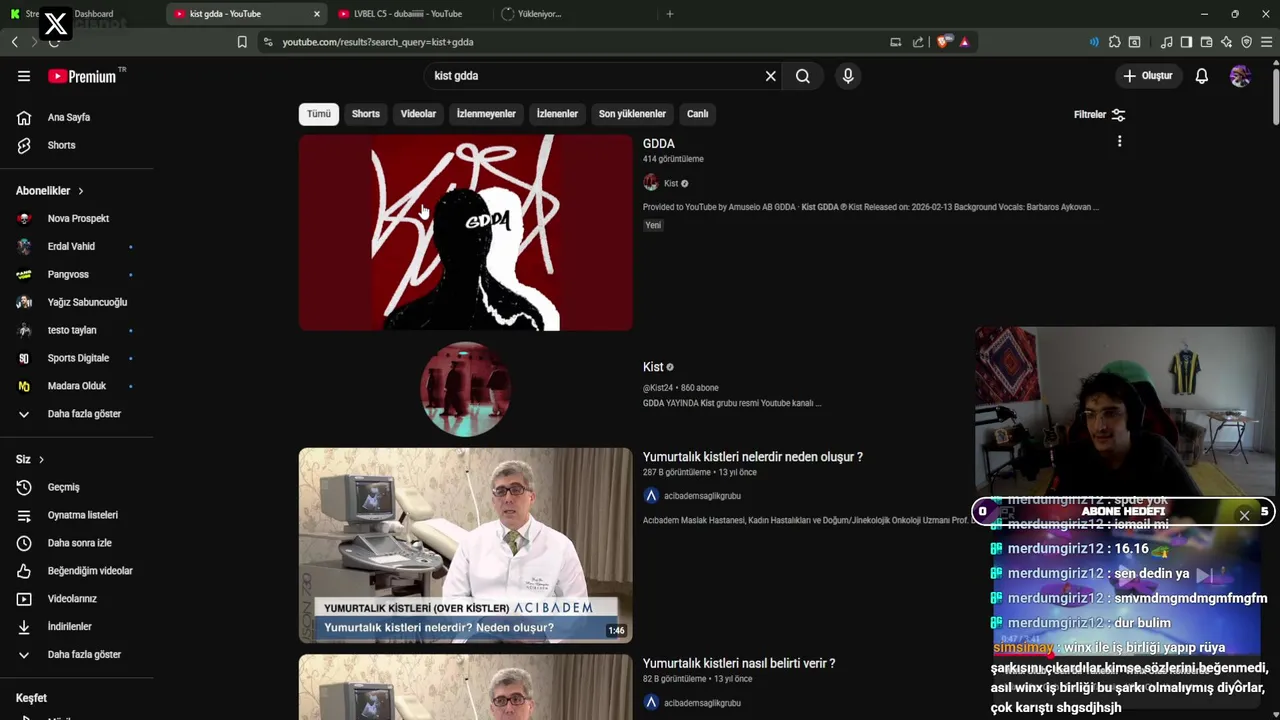This screenshot has width=1280, height=720.
Task: Open Nova Prospekt subscription
Action: tap(76, 218)
